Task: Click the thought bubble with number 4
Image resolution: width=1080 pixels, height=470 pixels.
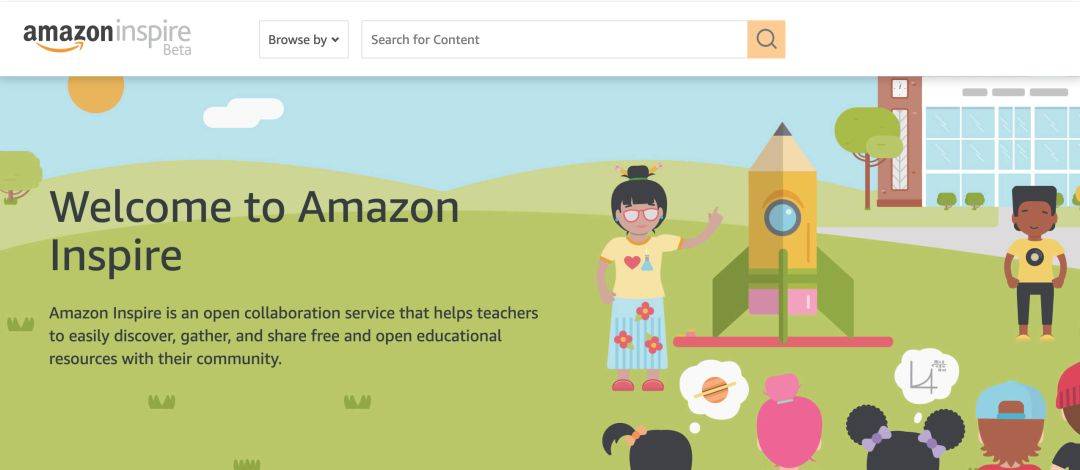Action: (x=926, y=376)
